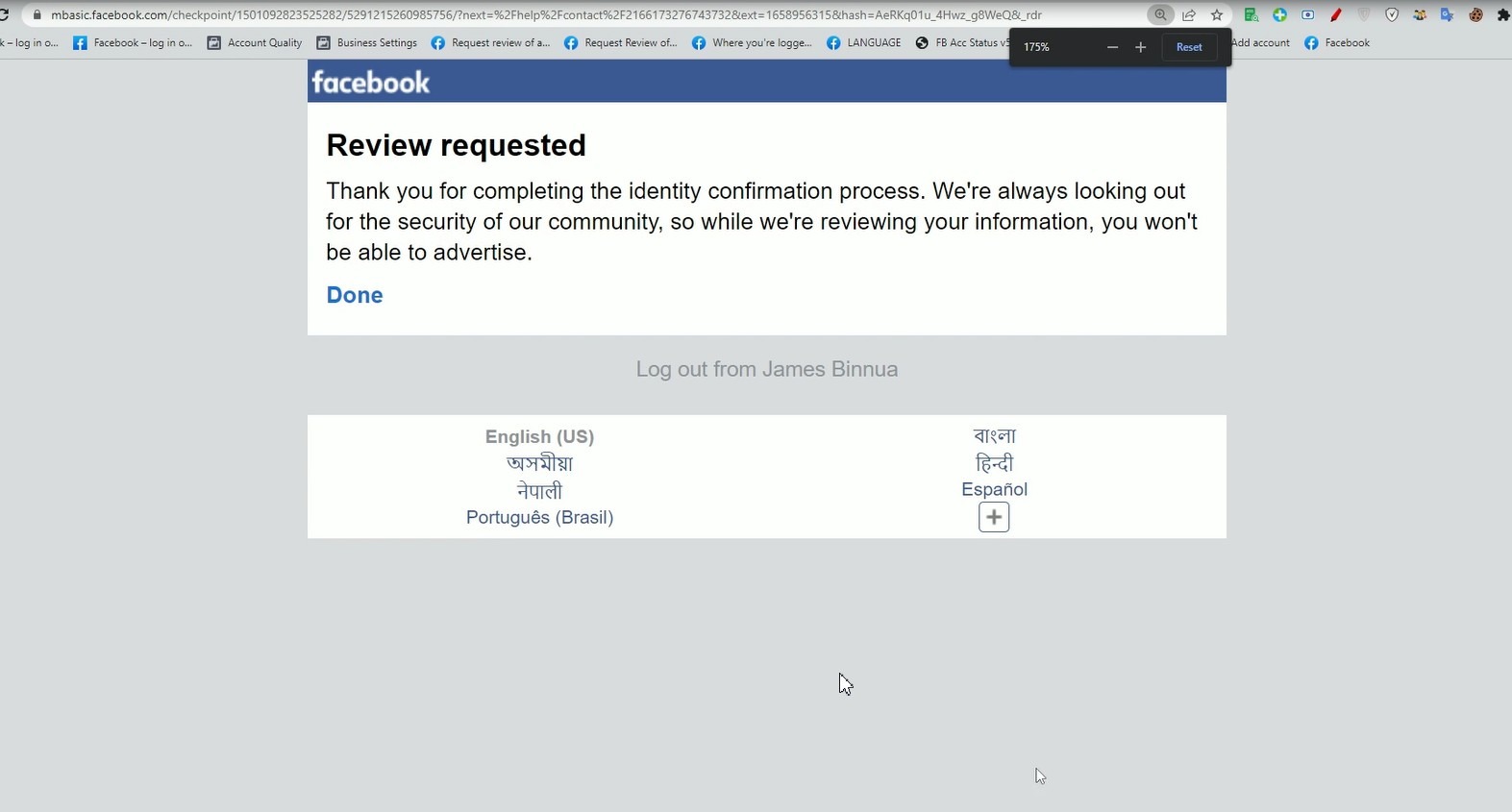This screenshot has width=1512, height=812.
Task: Open the greyed-out shield extension
Action: point(1363,15)
